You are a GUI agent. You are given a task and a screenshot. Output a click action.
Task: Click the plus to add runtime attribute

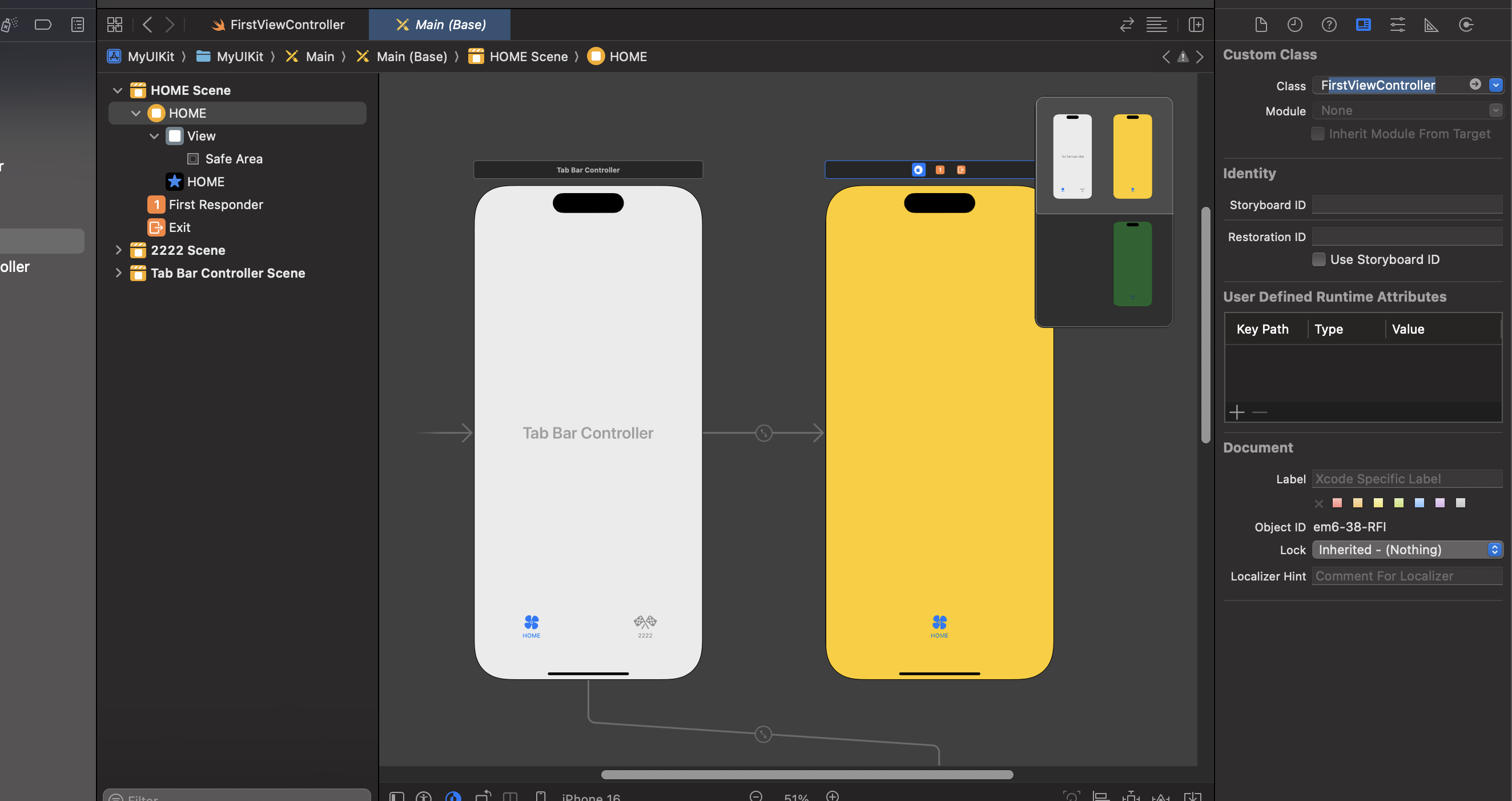coord(1237,412)
